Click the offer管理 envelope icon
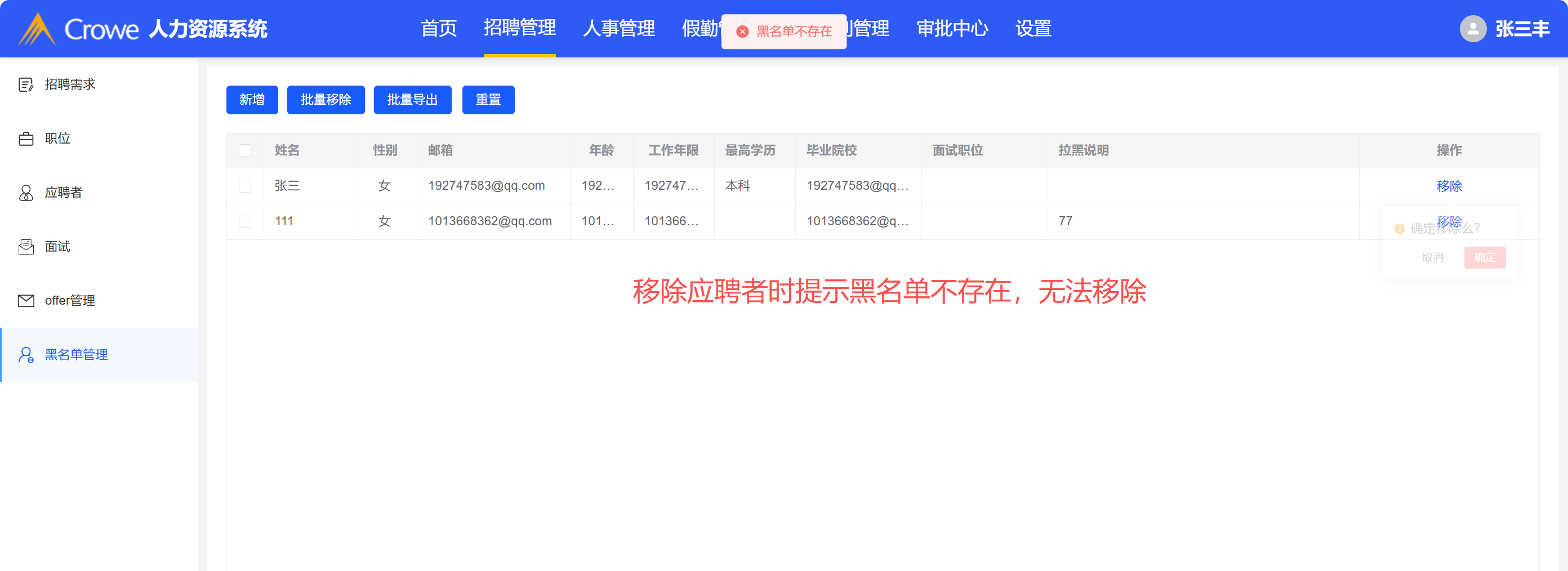Image resolution: width=1568 pixels, height=571 pixels. tap(26, 301)
